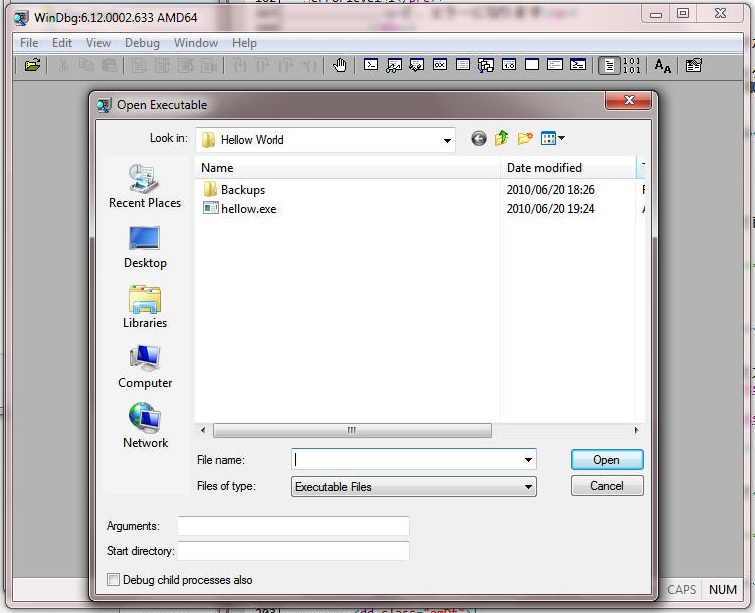
Task: Open the Debug menu
Action: pos(142,43)
